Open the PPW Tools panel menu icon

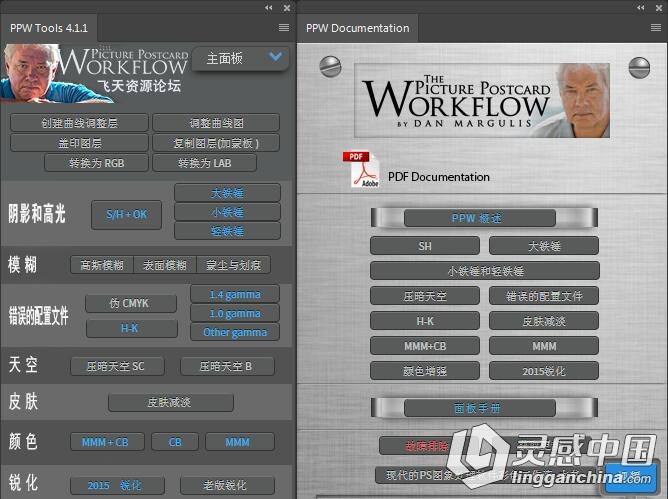coord(284,28)
